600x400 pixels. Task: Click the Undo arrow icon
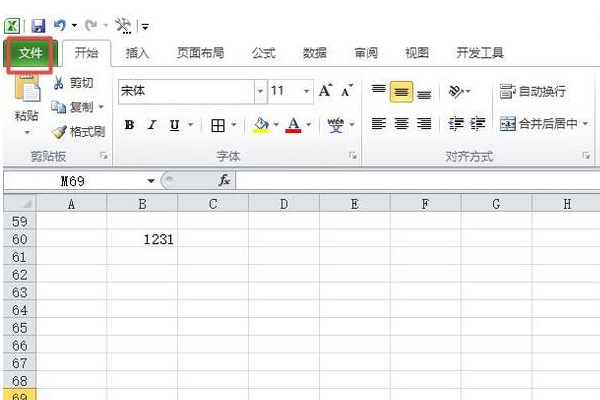tap(60, 26)
